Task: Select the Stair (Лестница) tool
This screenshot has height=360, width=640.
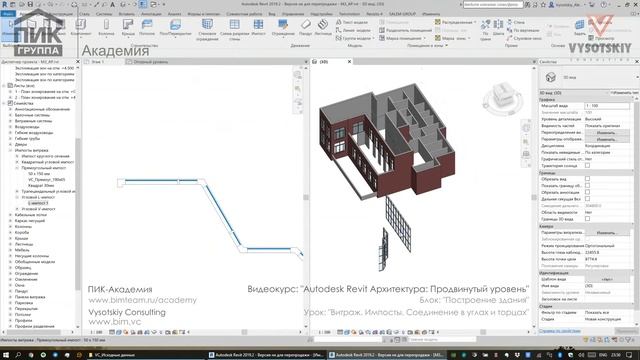Action: coord(323,28)
